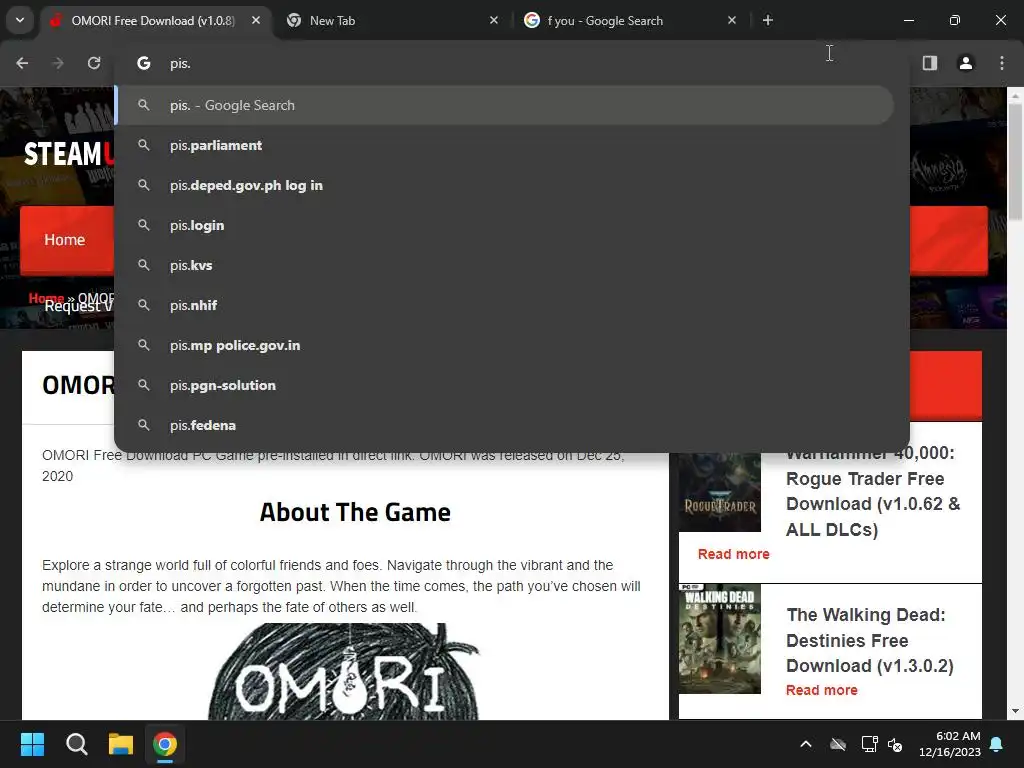Open a new tab with plus button

tap(768, 21)
